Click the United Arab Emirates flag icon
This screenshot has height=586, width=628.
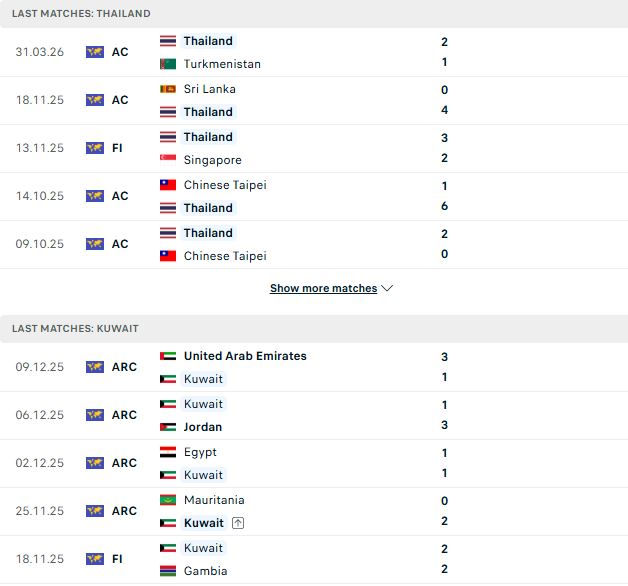pyautogui.click(x=168, y=356)
